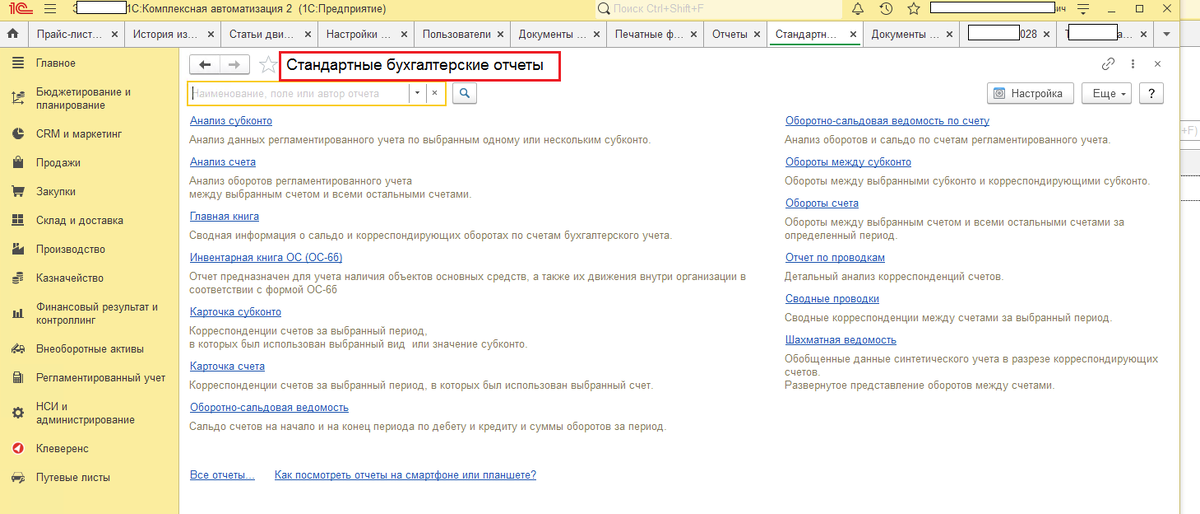The image size is (1200, 514).
Task: Open the three-dots form menu
Action: (x=1133, y=64)
